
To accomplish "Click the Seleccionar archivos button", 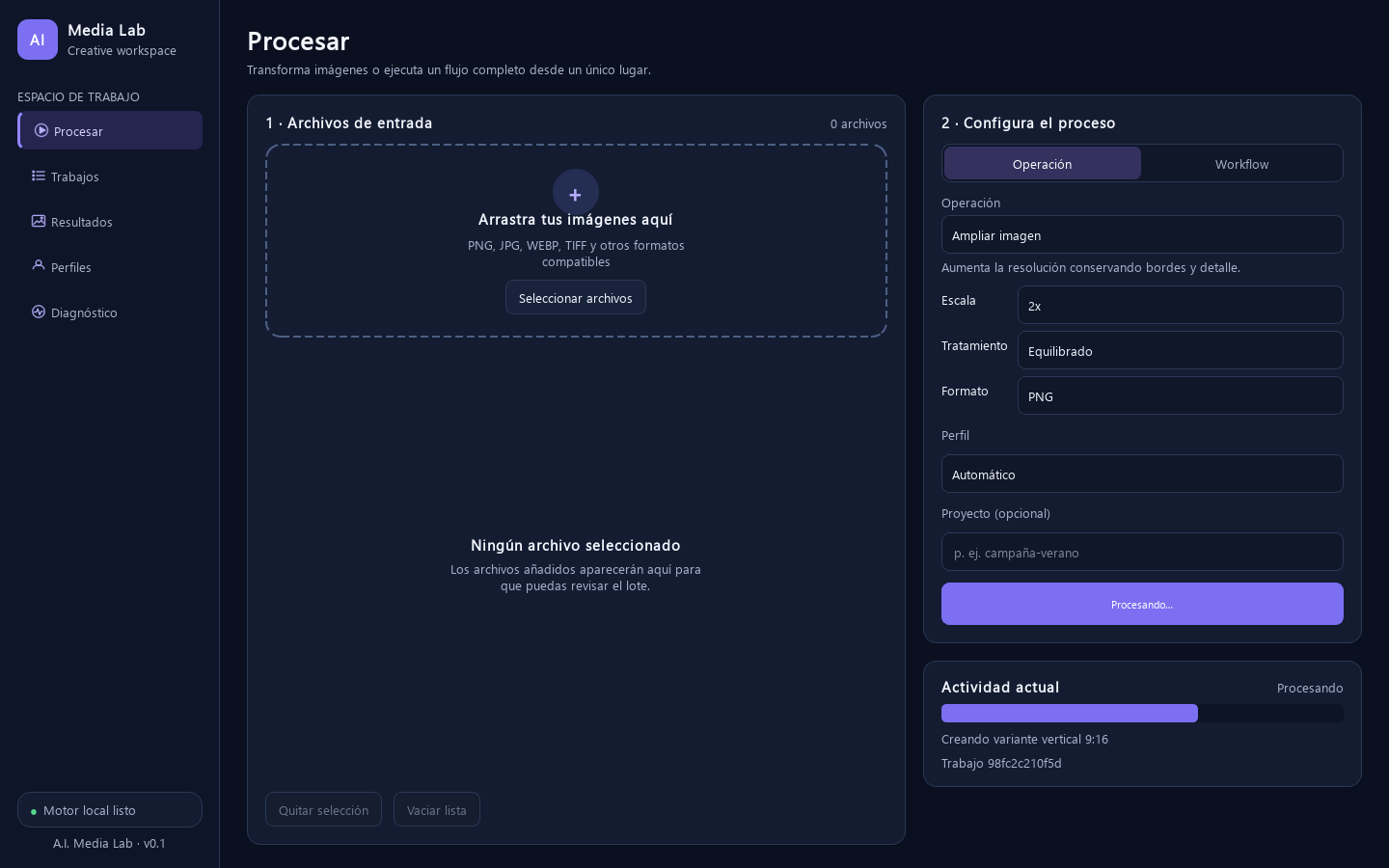I will pos(576,297).
